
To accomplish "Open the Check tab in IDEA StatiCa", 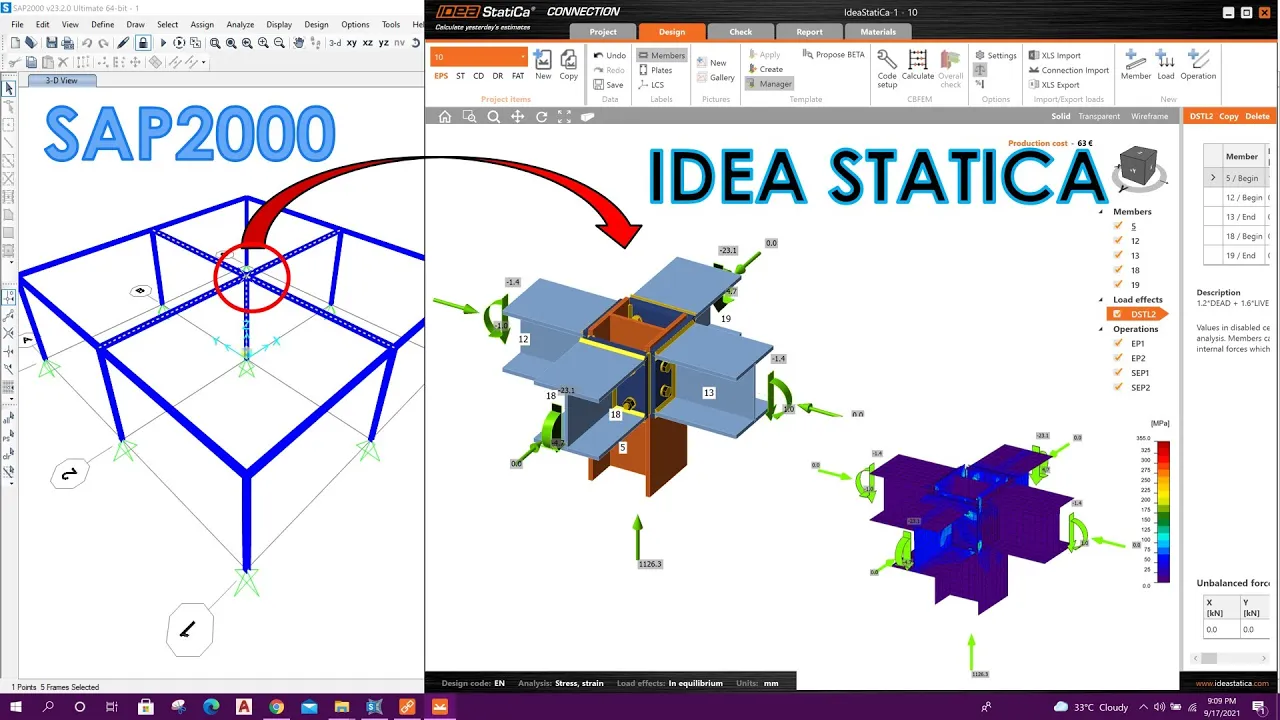I will 740,31.
